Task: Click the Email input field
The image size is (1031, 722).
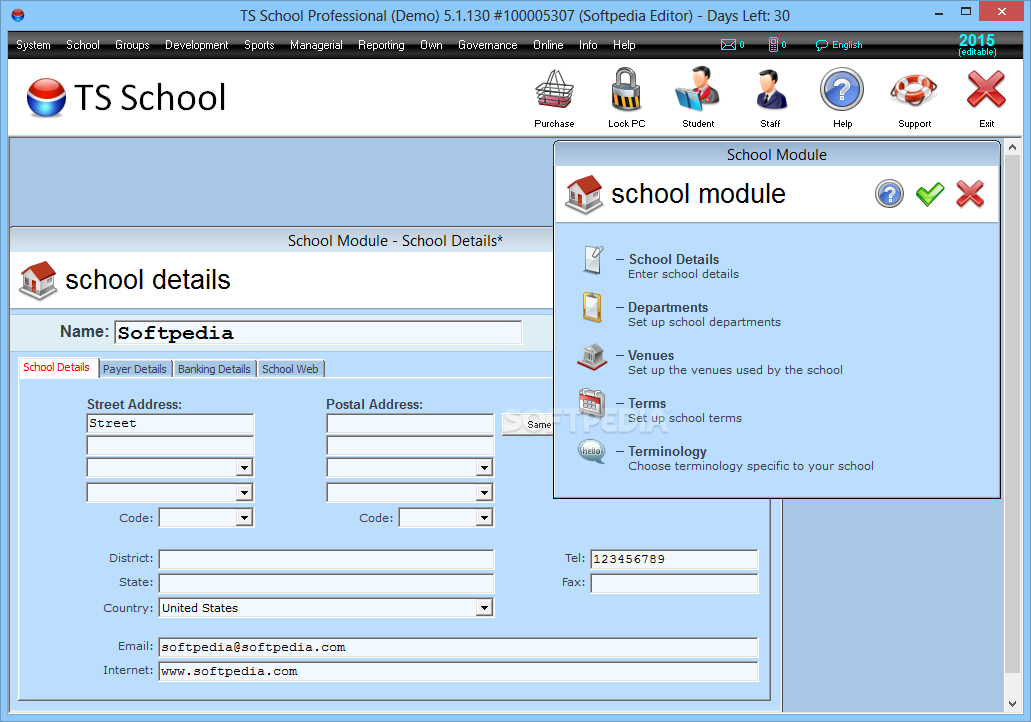Action: point(458,647)
